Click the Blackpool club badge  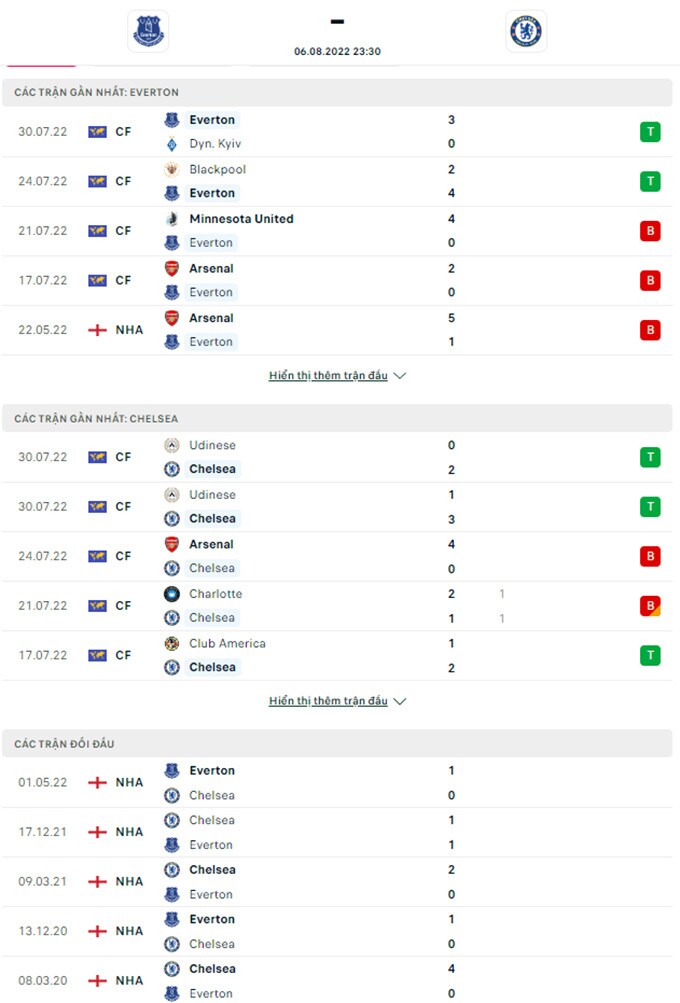click(x=172, y=170)
